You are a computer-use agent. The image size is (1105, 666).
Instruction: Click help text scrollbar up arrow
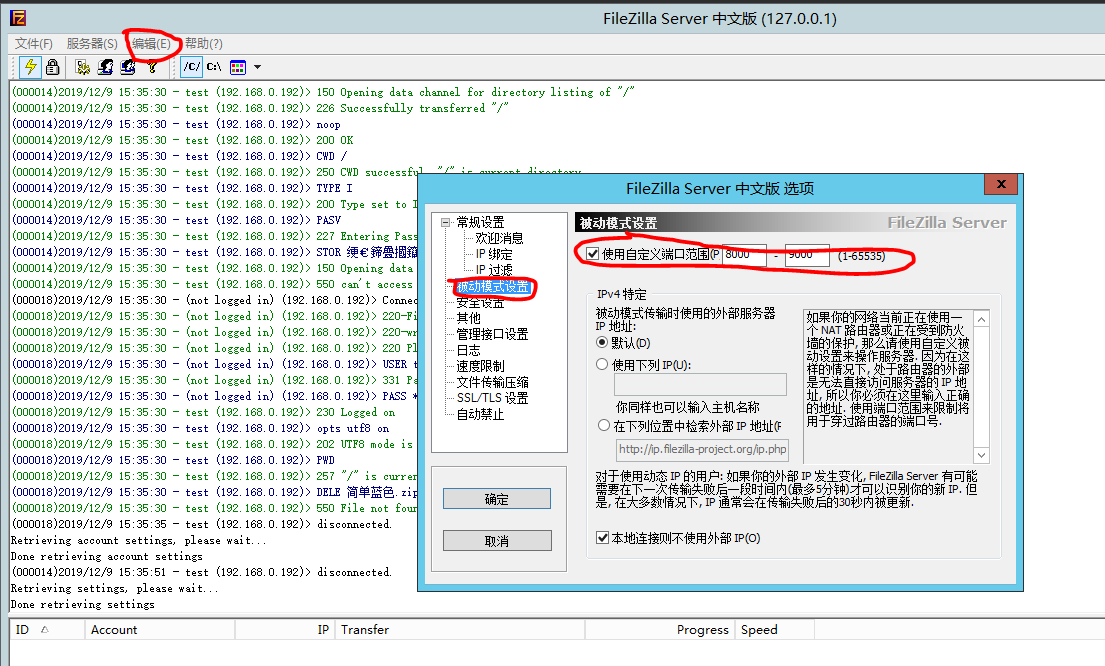[981, 319]
